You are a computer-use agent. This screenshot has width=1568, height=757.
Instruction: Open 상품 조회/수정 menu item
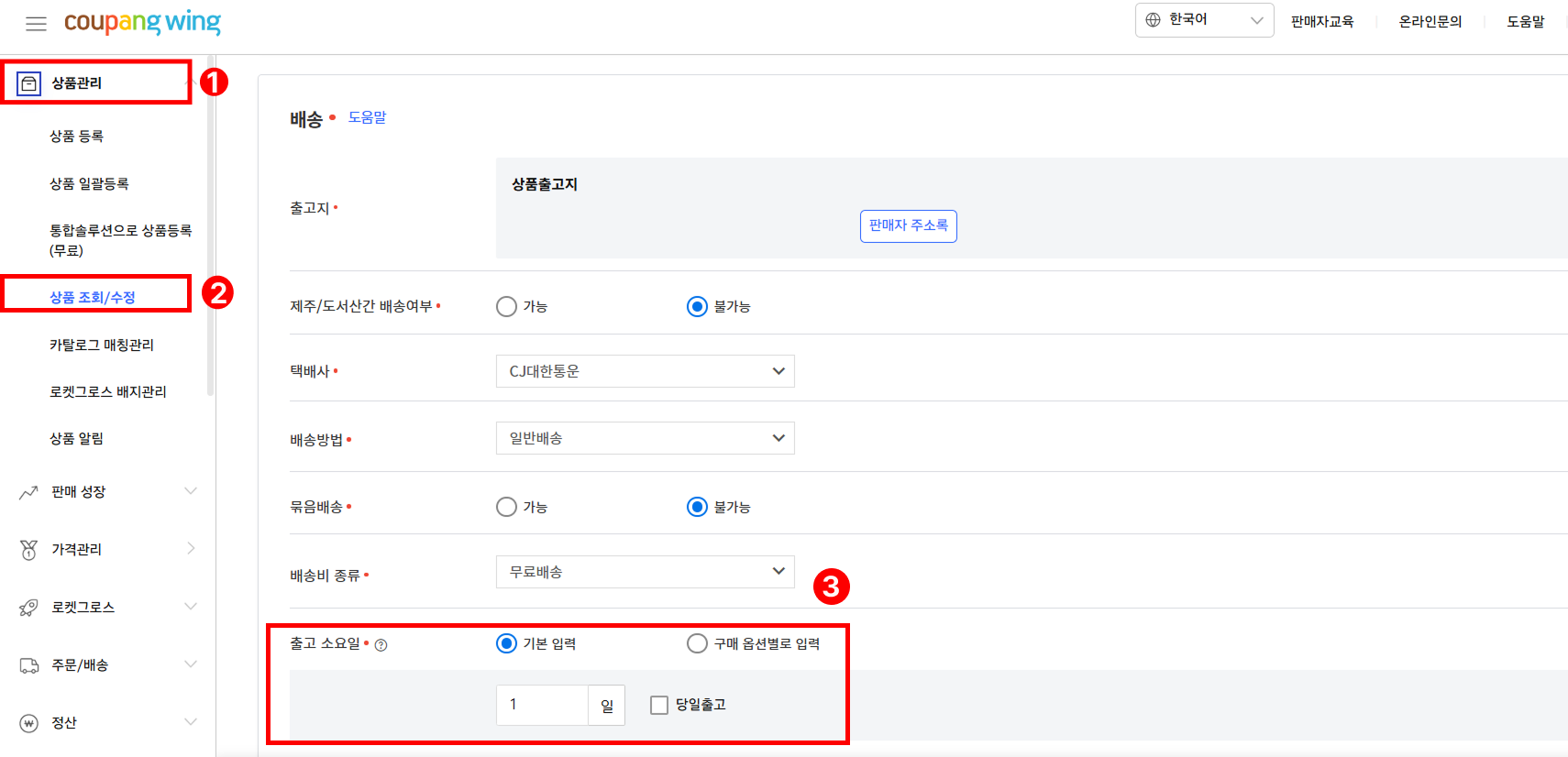[93, 297]
